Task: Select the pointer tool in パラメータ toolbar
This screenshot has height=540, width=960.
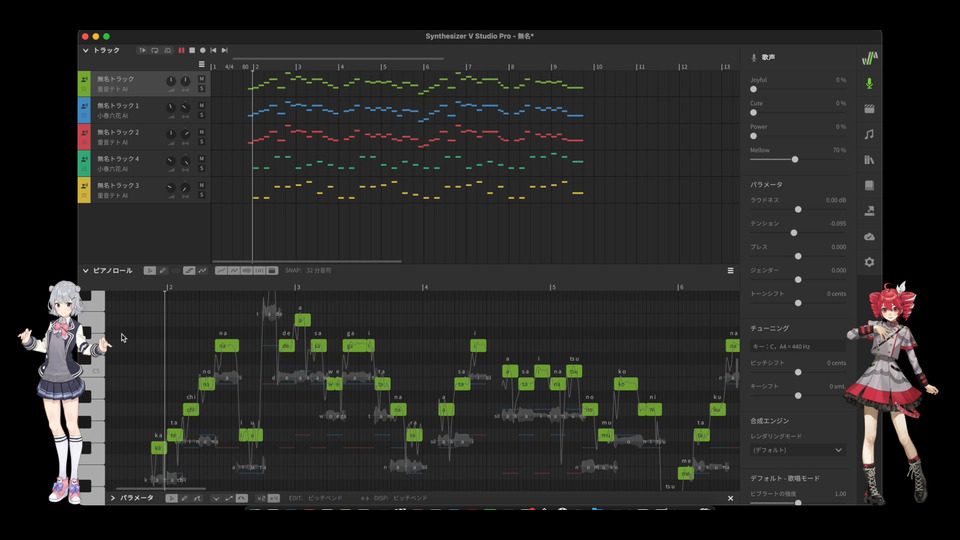Action: click(x=171, y=498)
